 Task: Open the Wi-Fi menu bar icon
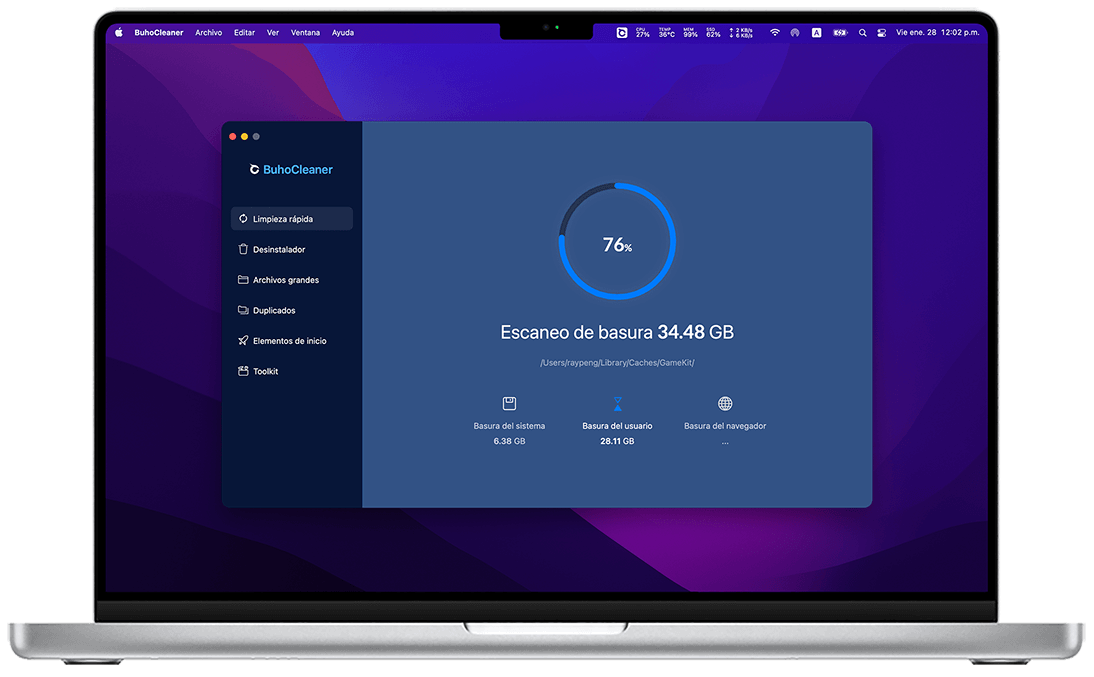774,32
